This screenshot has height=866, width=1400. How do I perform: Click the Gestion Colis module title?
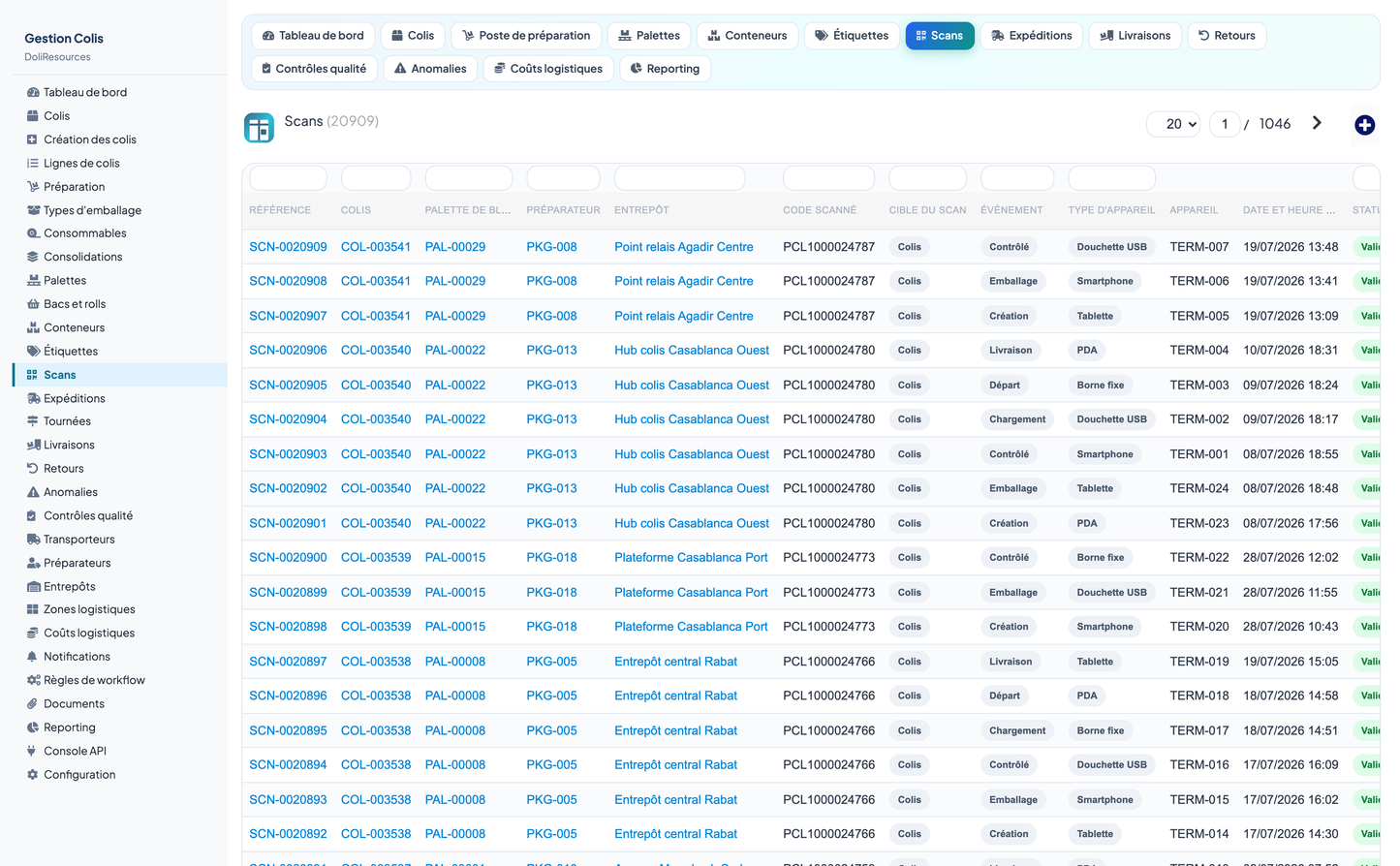(x=64, y=39)
